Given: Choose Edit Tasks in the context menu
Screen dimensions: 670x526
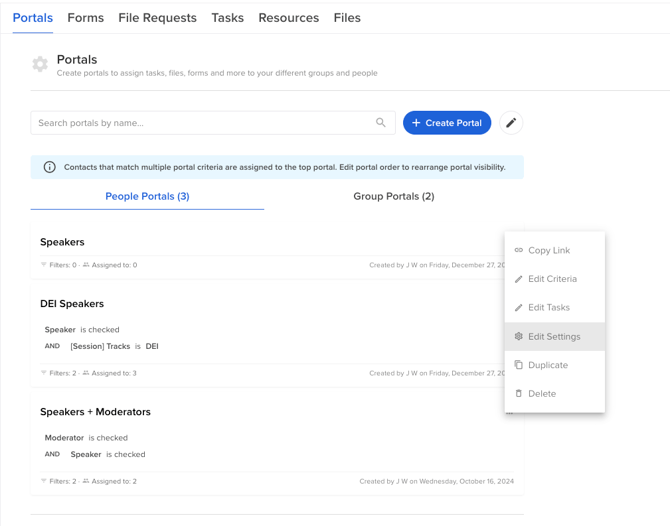Looking at the screenshot, I should (x=548, y=308).
